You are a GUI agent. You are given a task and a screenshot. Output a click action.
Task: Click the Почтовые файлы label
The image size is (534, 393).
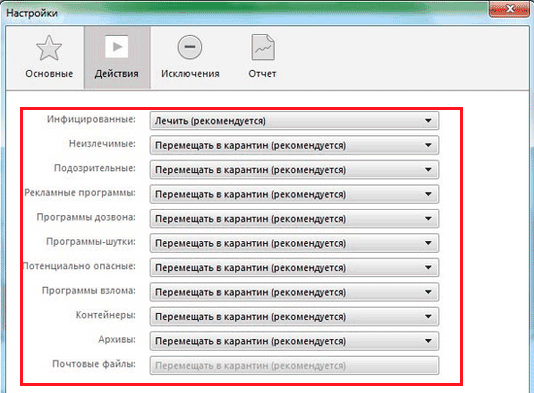pos(94,364)
